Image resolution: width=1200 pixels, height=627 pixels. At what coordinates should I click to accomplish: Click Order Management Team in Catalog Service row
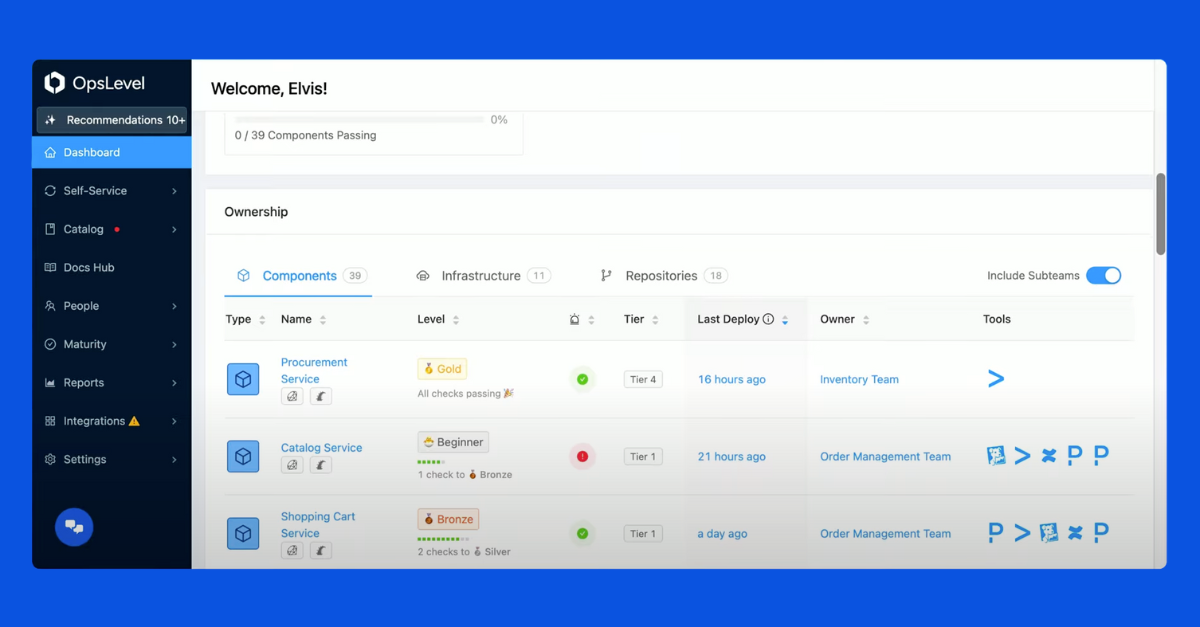click(x=885, y=457)
